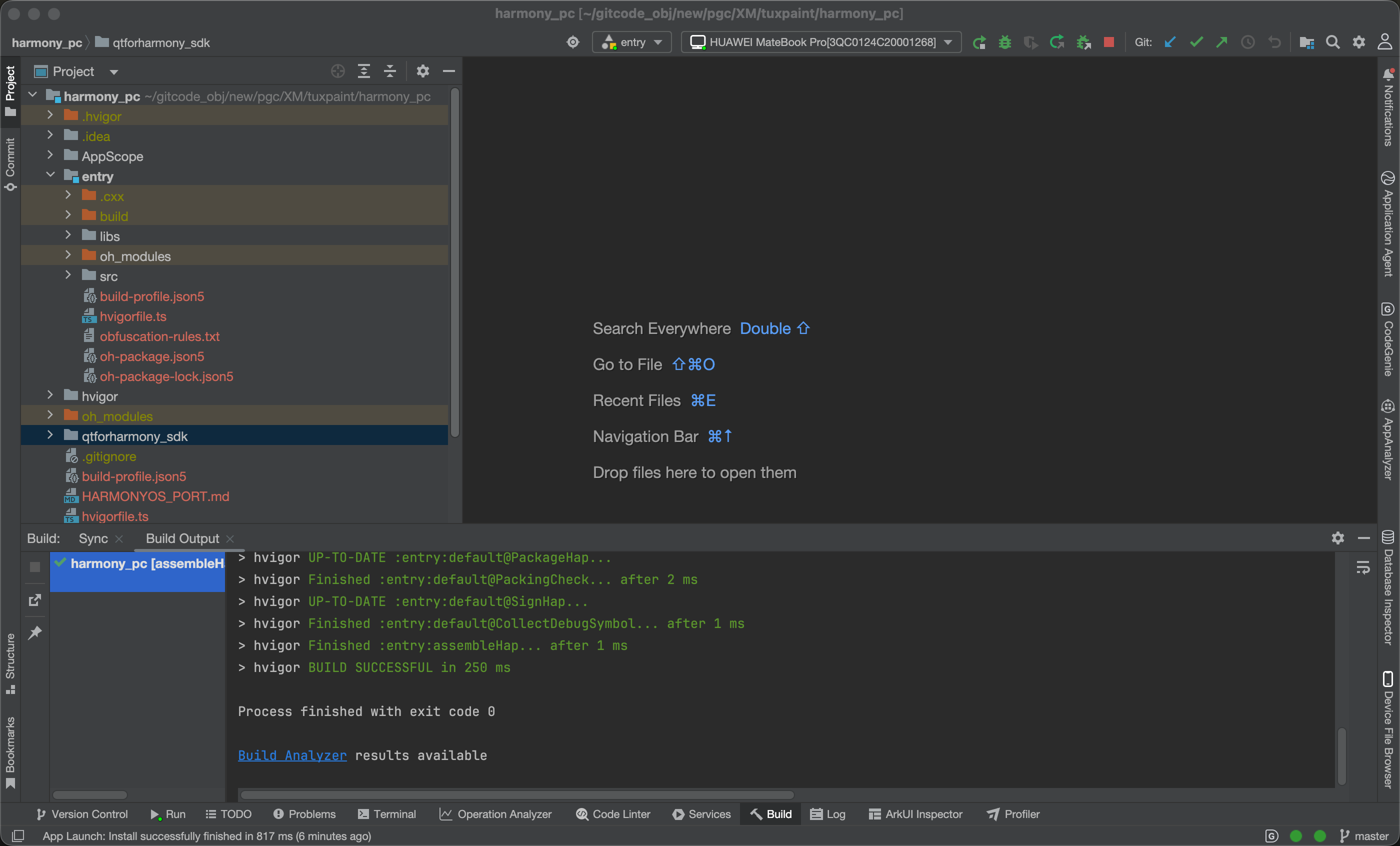Viewport: 1400px width, 846px height.
Task: Click the locate target crosshair icon
Action: pyautogui.click(x=572, y=42)
